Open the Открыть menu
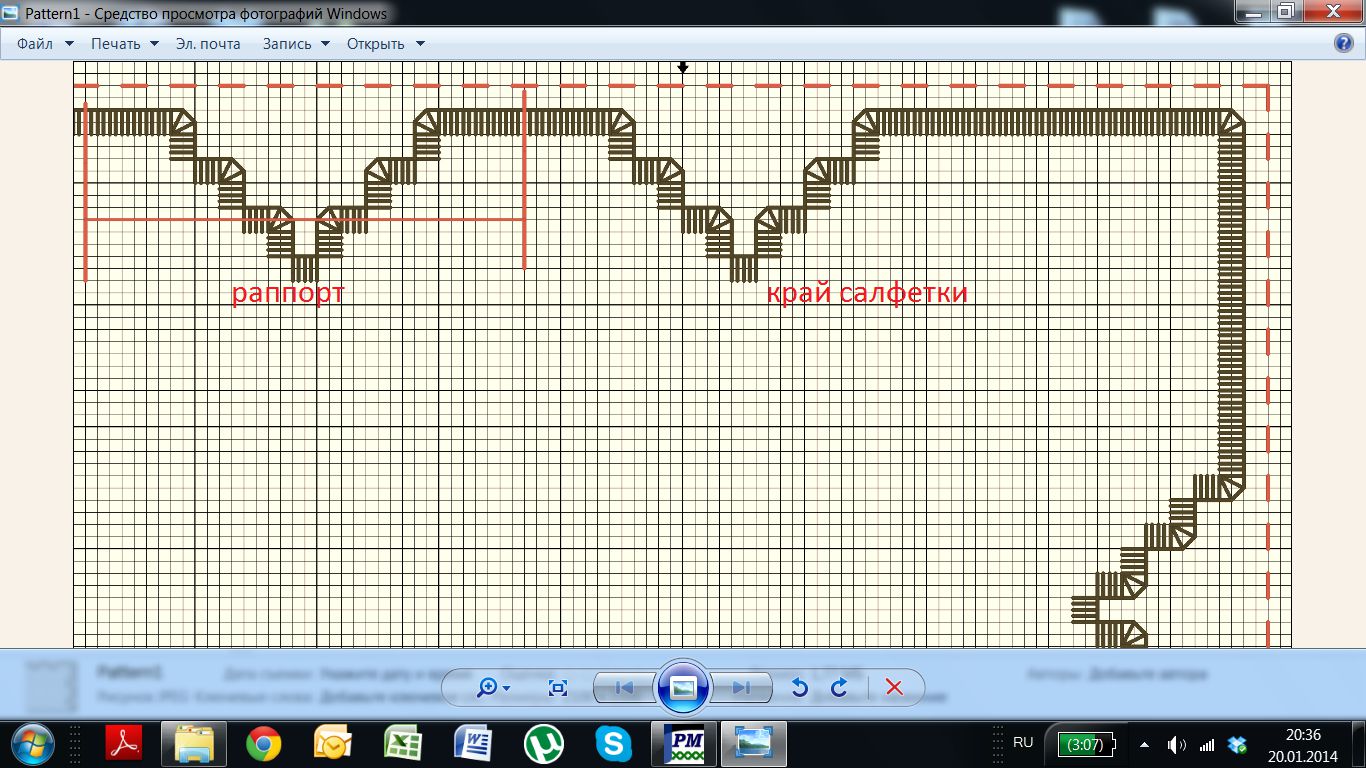 point(385,44)
